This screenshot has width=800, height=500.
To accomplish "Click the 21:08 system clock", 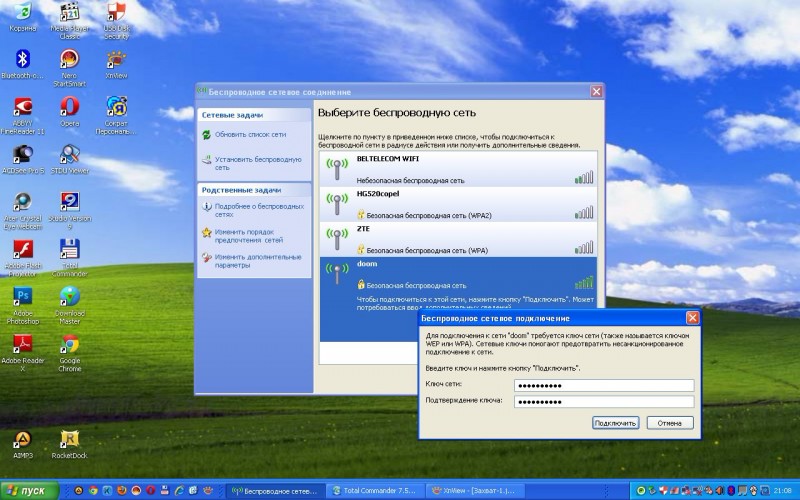I will [x=783, y=490].
